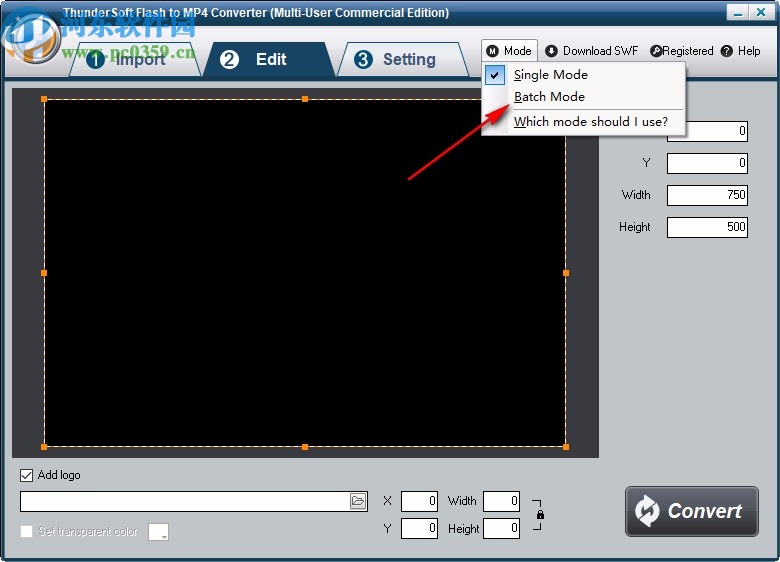Open the transparent color picker swatch
The width and height of the screenshot is (780, 562).
pos(158,532)
